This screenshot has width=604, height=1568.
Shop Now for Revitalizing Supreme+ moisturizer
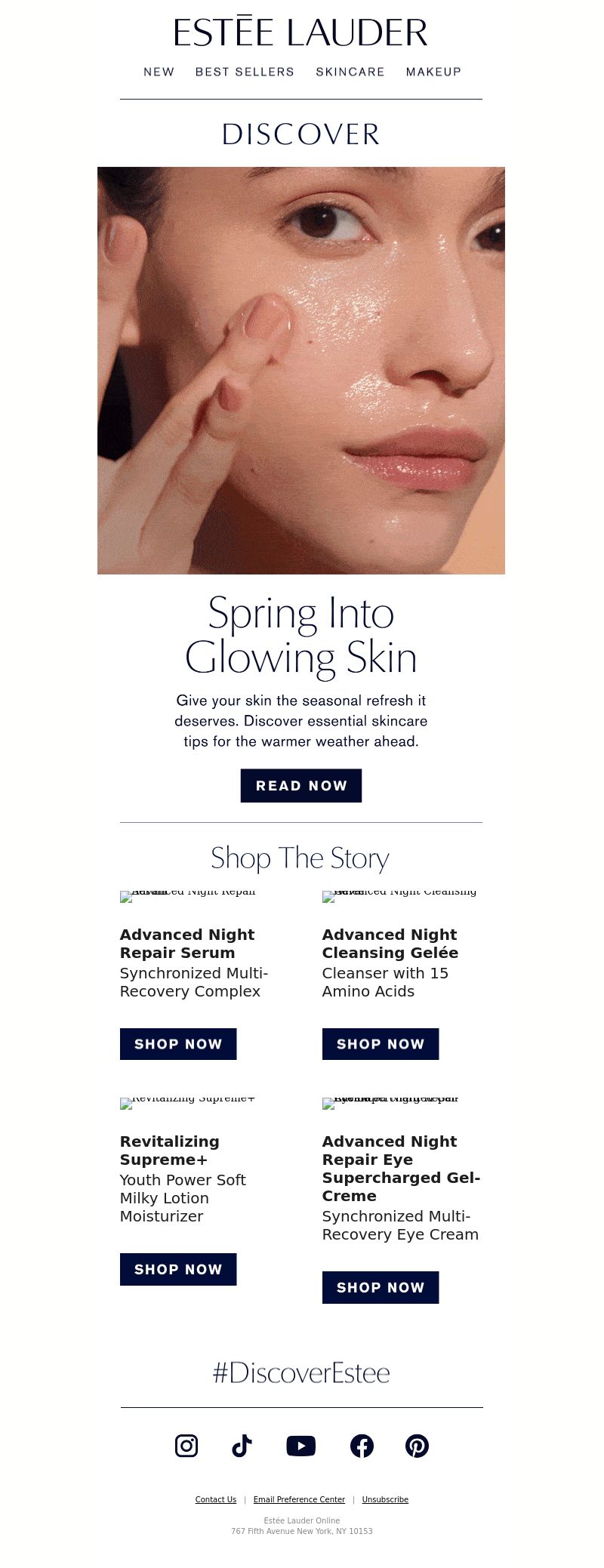(178, 1269)
